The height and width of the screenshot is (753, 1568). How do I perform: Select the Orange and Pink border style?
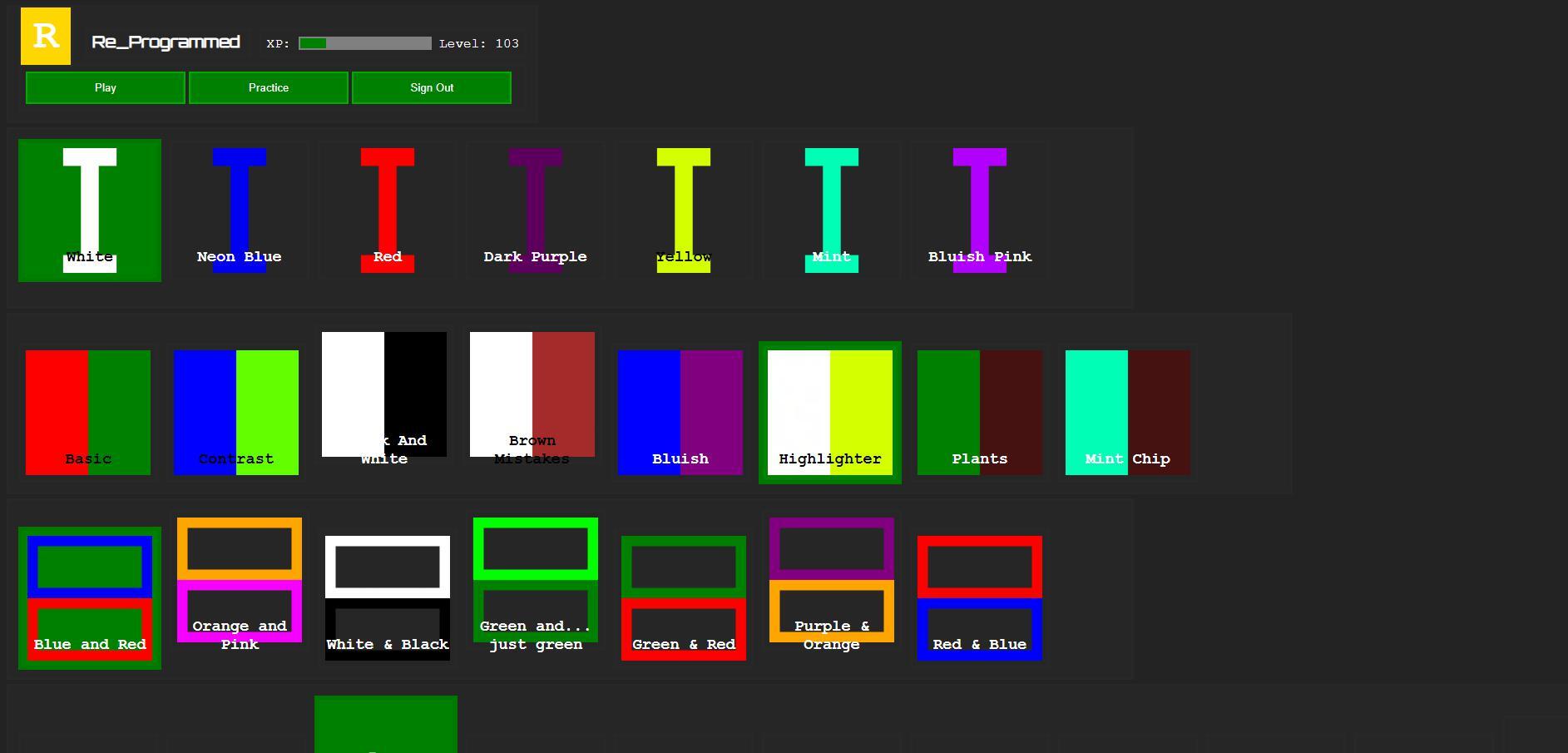tap(240, 580)
